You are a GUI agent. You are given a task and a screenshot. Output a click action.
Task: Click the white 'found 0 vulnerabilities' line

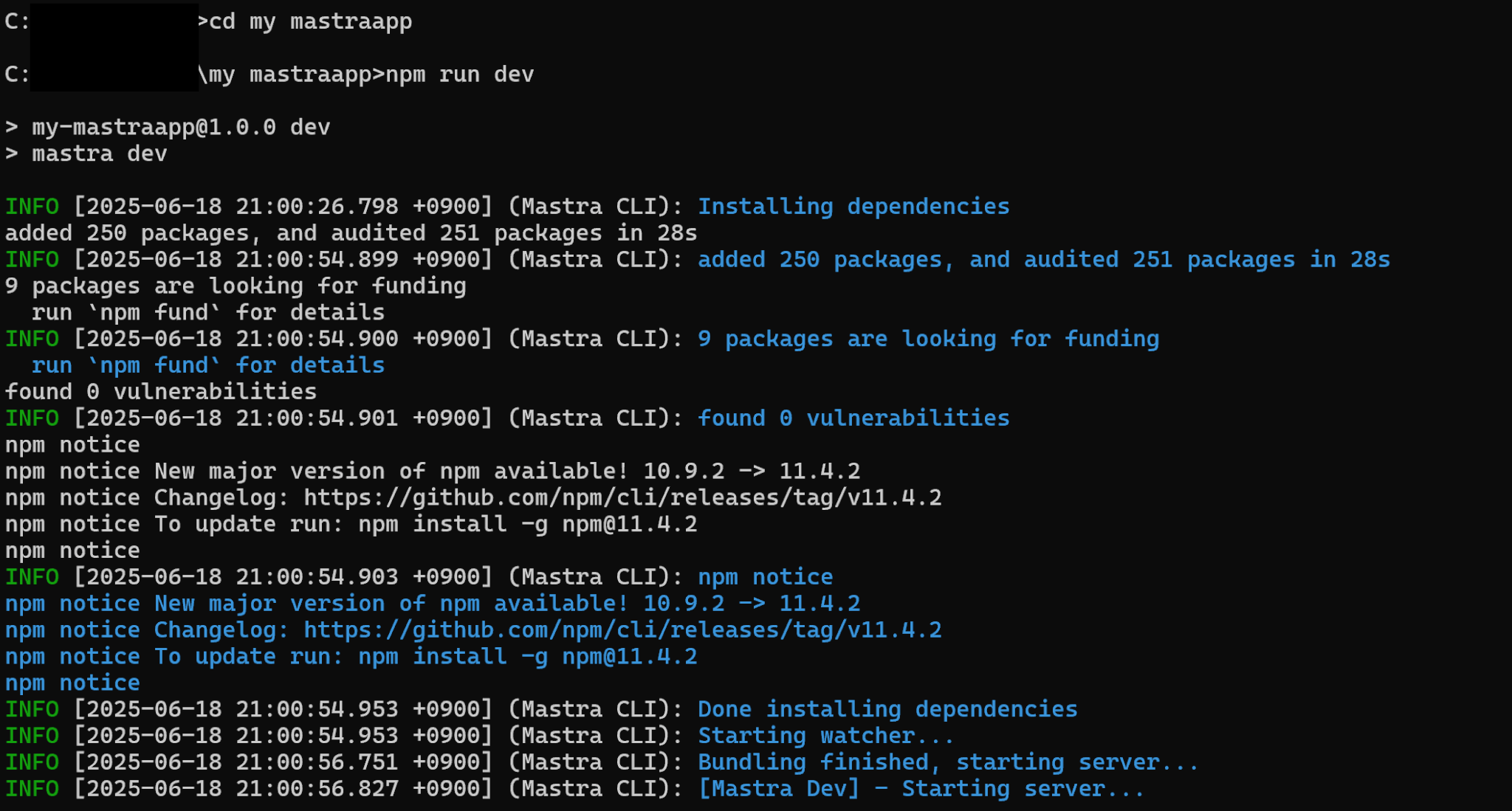click(x=161, y=392)
